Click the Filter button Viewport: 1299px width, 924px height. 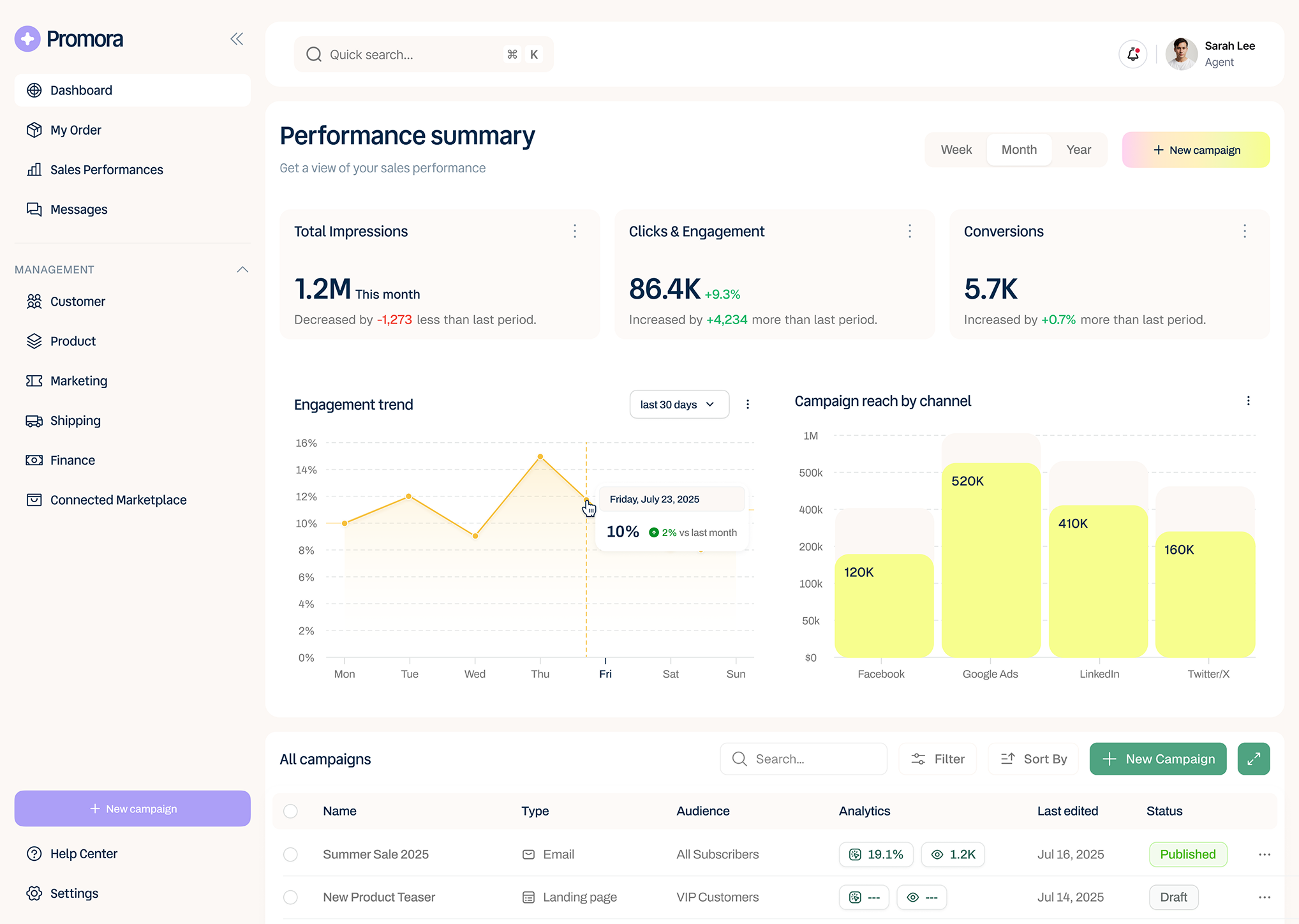937,759
